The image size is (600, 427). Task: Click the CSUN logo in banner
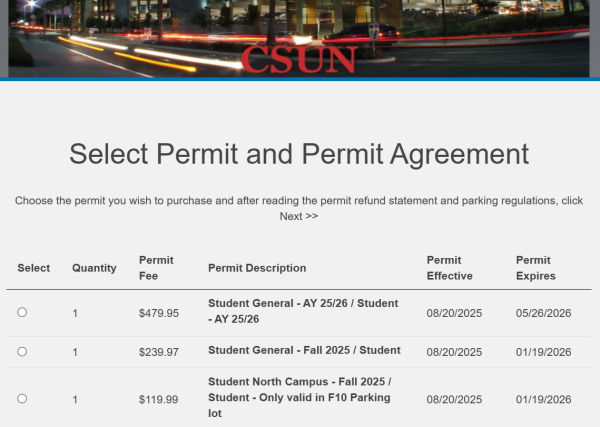[x=298, y=59]
